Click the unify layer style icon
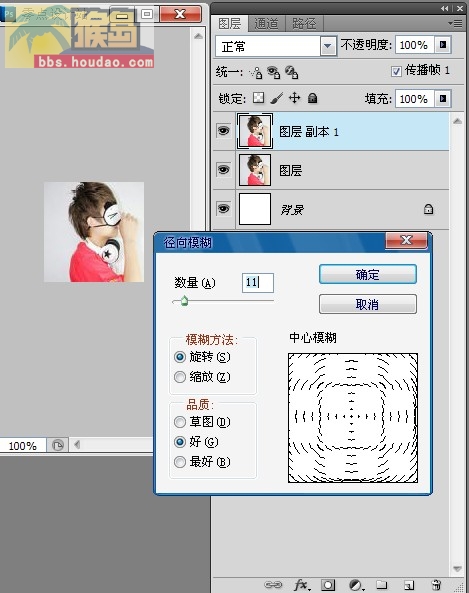The width and height of the screenshot is (469, 593). [291, 72]
